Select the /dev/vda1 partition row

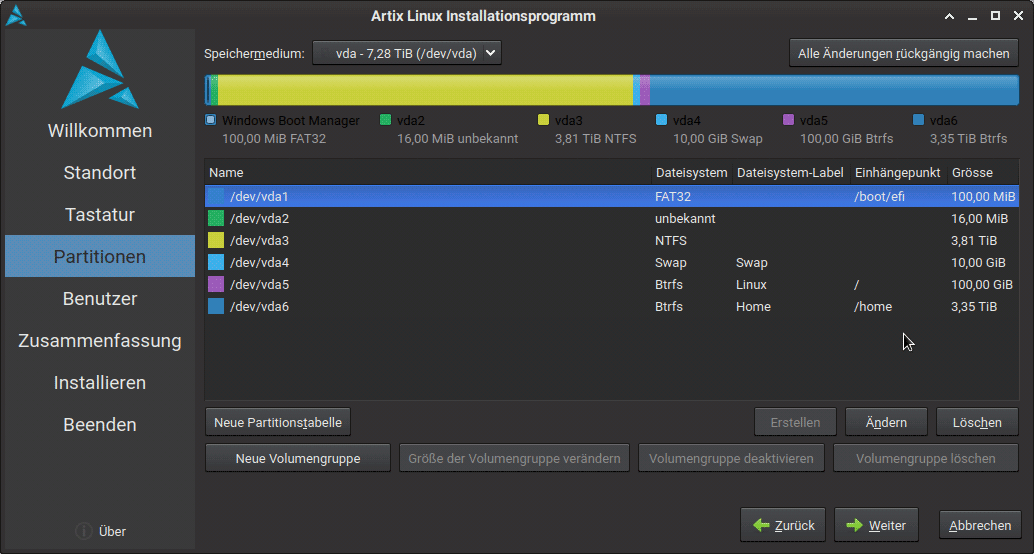pos(612,197)
